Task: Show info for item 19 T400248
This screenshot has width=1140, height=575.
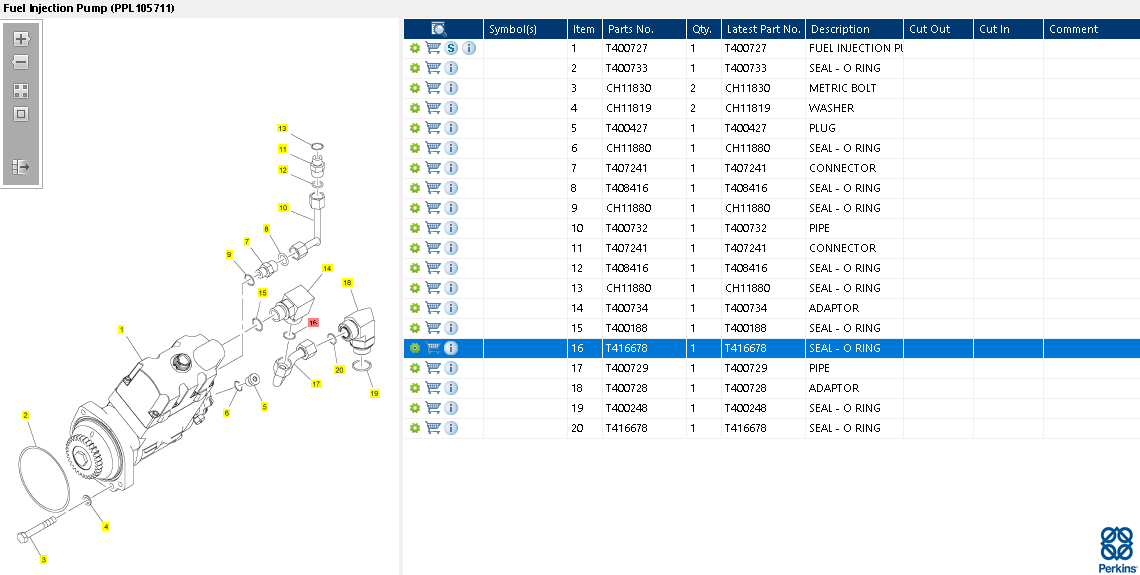Action: click(x=451, y=408)
